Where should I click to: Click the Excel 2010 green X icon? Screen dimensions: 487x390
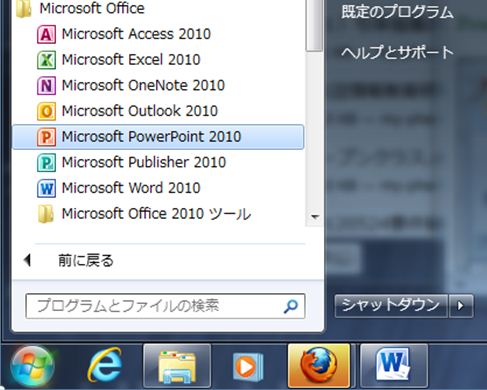(x=46, y=60)
